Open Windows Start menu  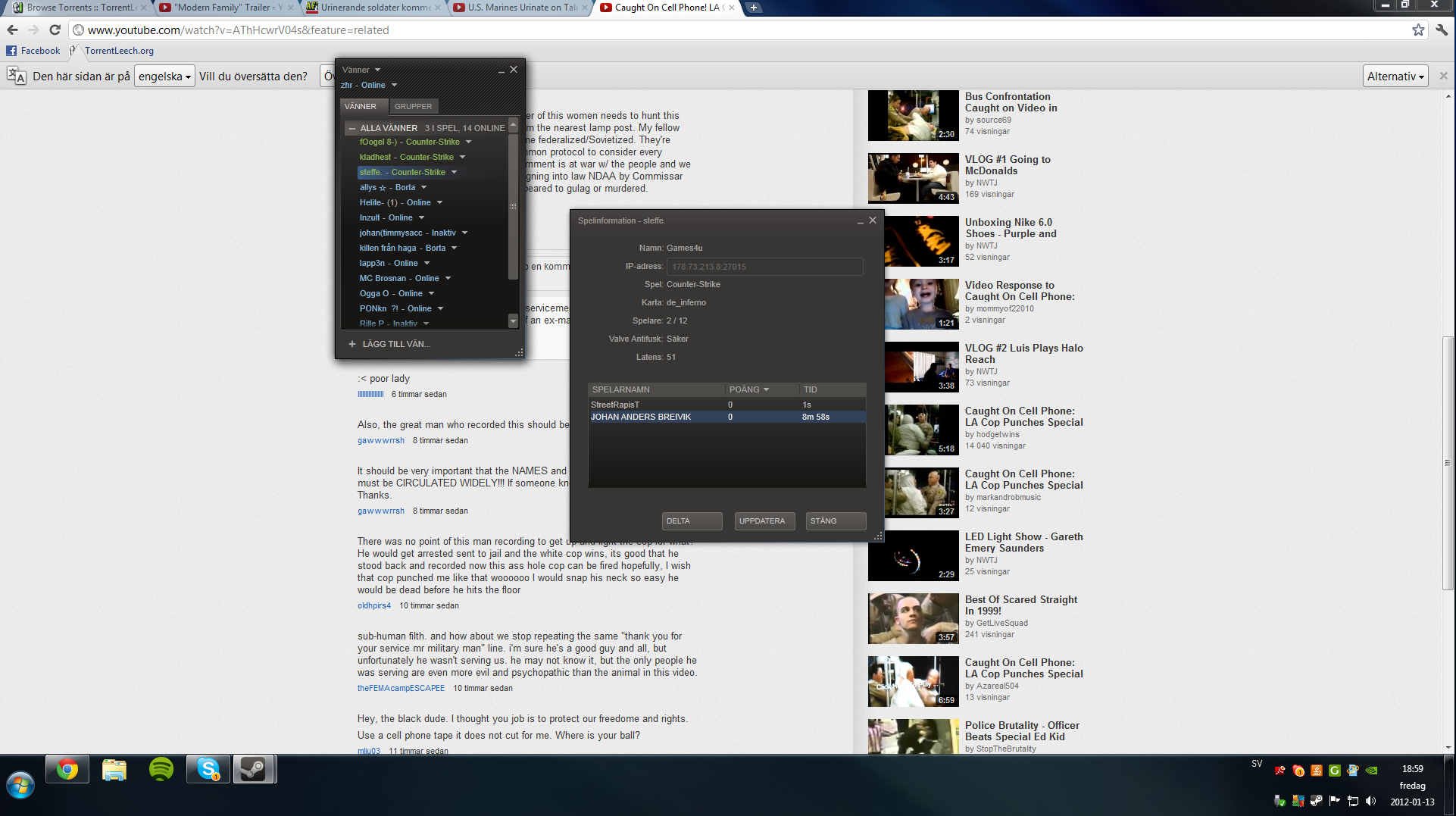coord(20,785)
